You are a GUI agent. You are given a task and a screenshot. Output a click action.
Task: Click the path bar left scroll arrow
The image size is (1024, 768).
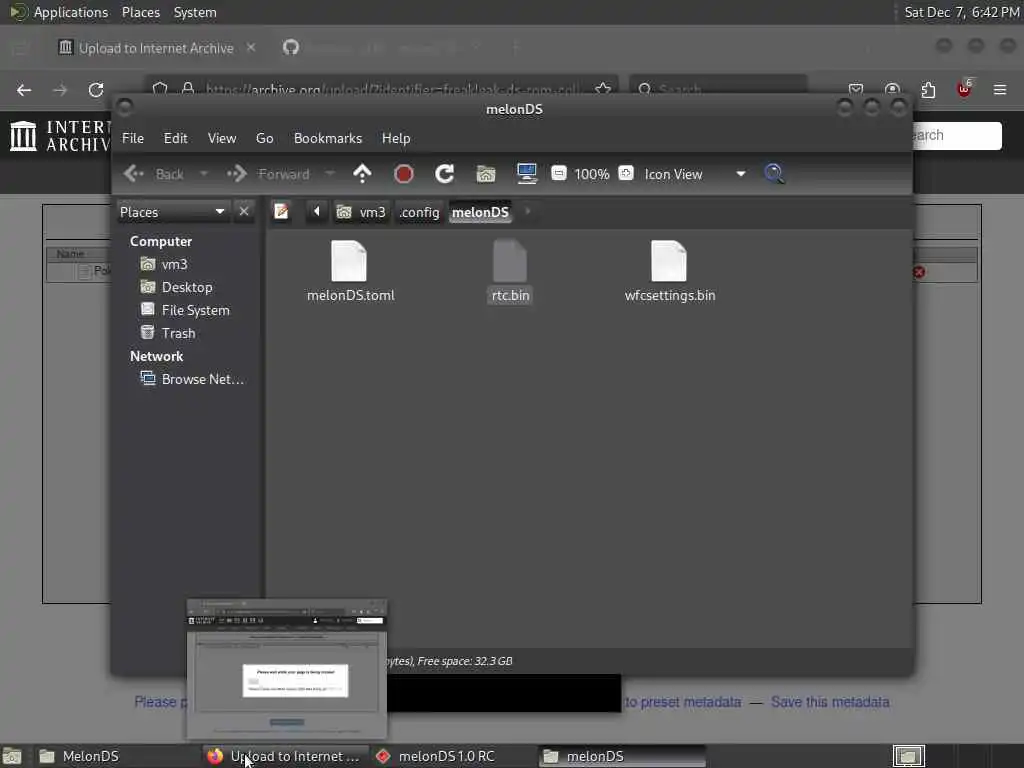317,212
